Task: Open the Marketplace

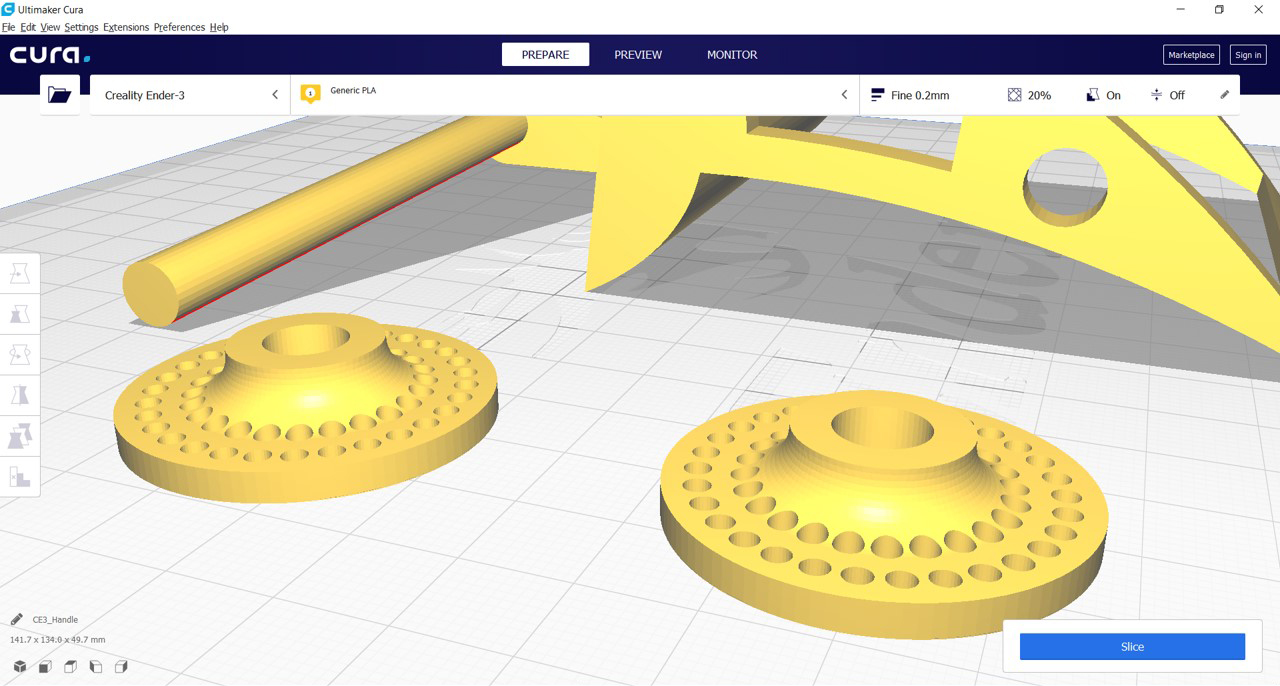Action: pos(1191,55)
